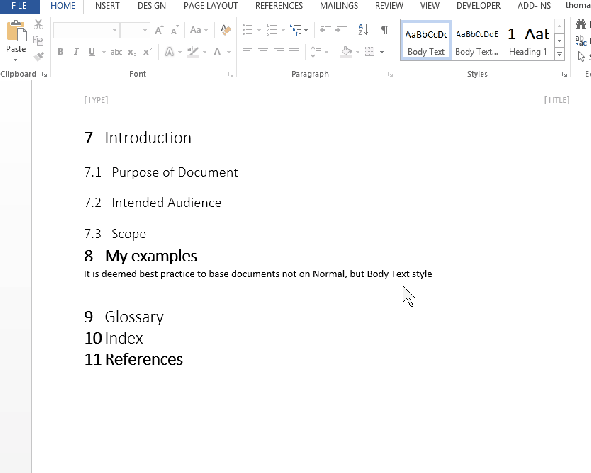Click the [TITLE] header placeholder
This screenshot has height=473, width=591.
click(x=557, y=100)
